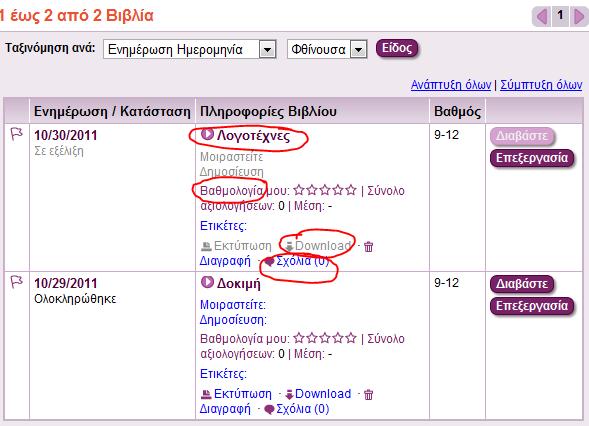Trash icon in the Δοκιμή row
The image size is (589, 426).
(x=369, y=394)
